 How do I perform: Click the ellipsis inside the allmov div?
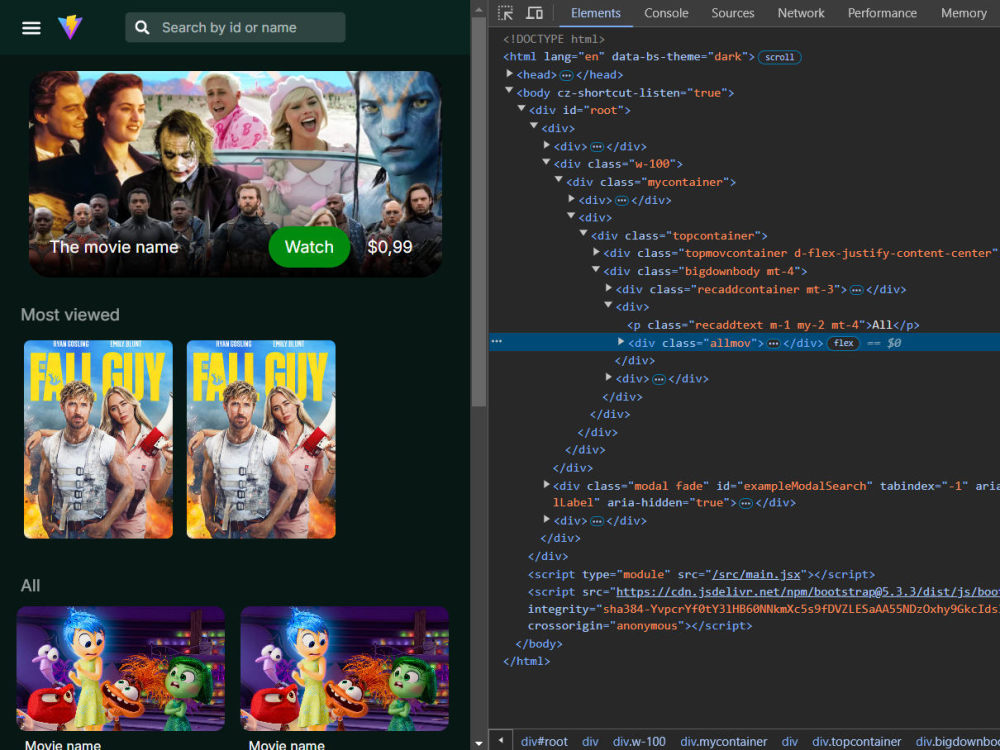(773, 344)
